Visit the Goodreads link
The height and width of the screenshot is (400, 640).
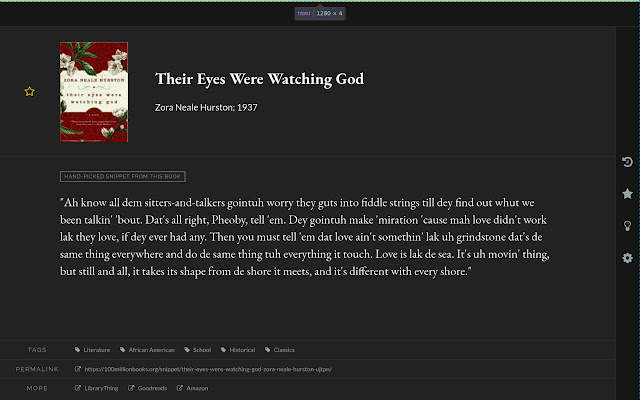pyautogui.click(x=155, y=387)
